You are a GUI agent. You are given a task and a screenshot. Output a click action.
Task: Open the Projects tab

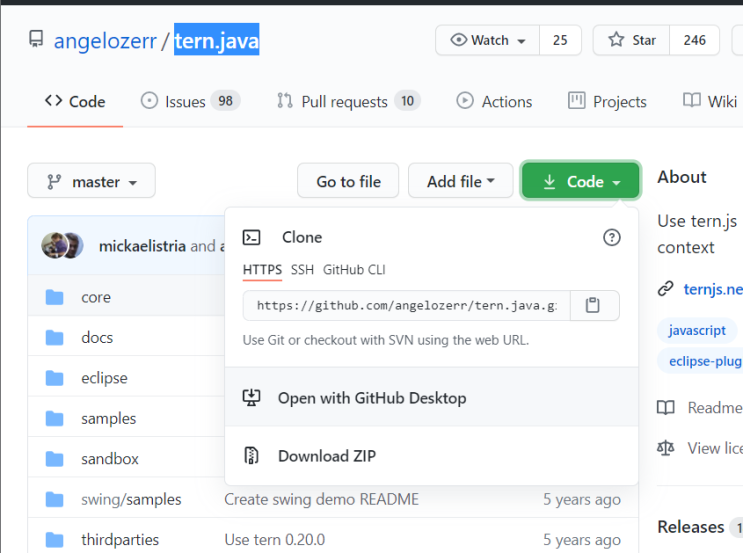click(607, 101)
